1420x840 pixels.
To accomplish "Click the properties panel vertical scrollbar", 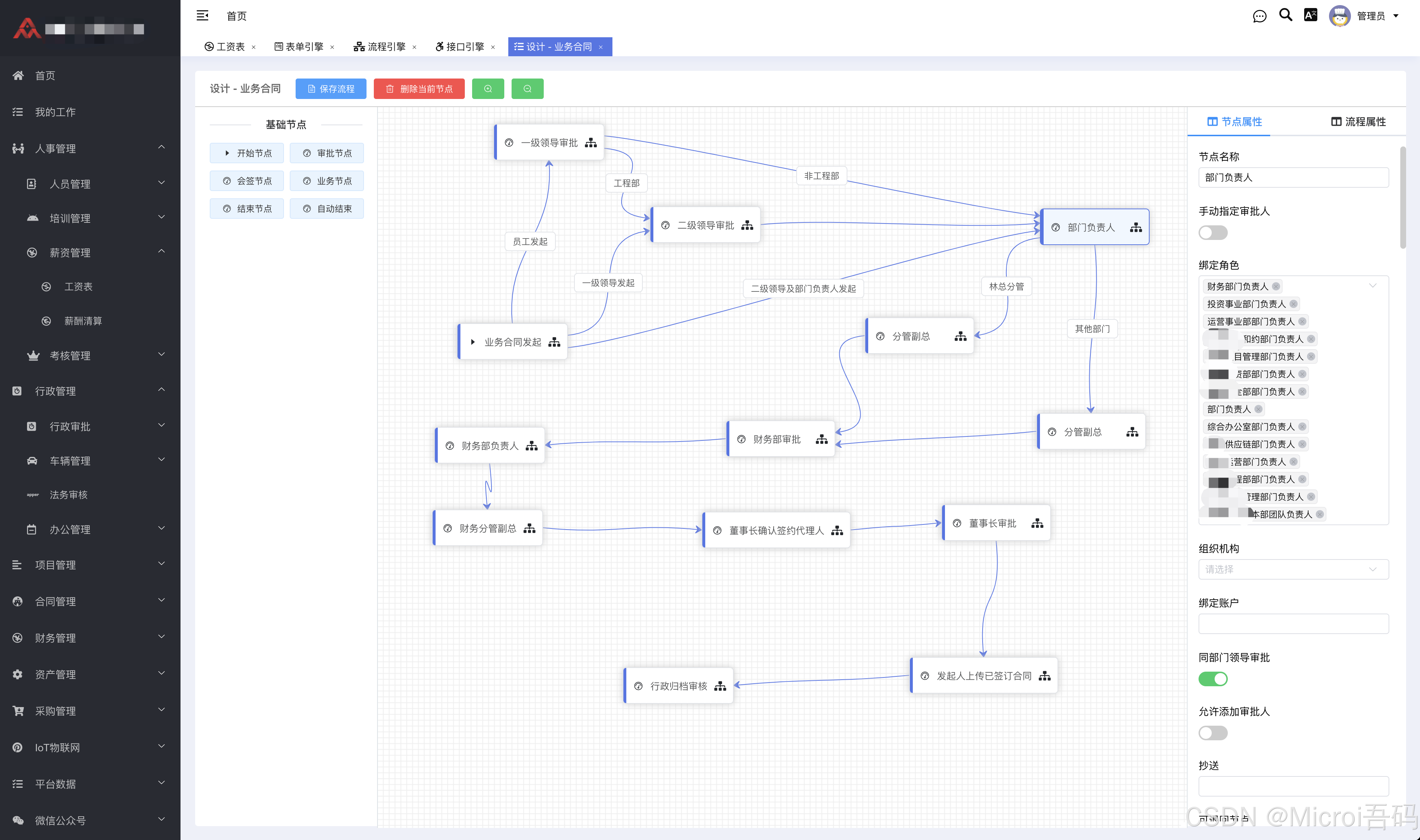I will tap(1402, 198).
